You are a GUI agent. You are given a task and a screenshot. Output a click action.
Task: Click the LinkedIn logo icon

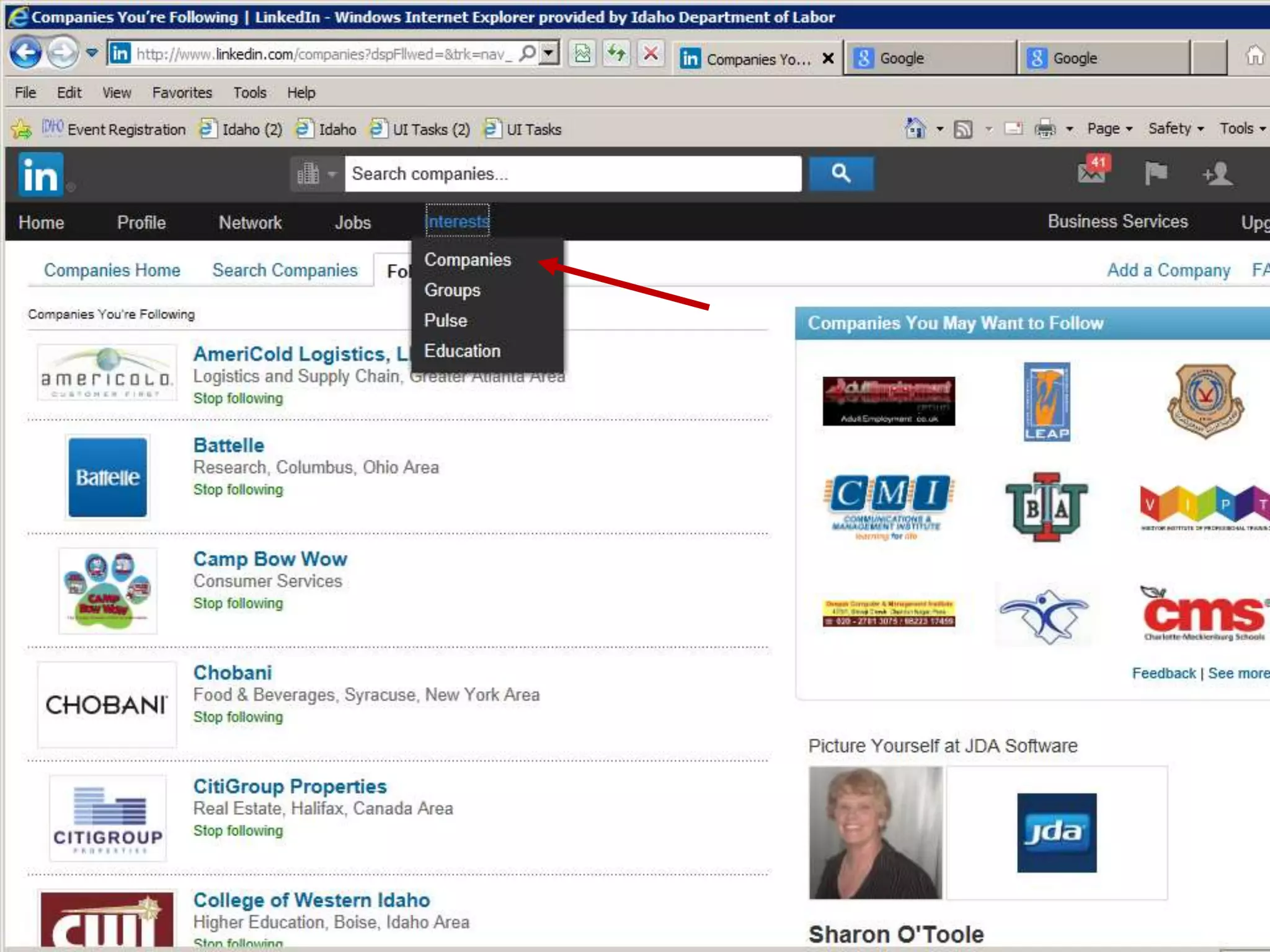40,174
